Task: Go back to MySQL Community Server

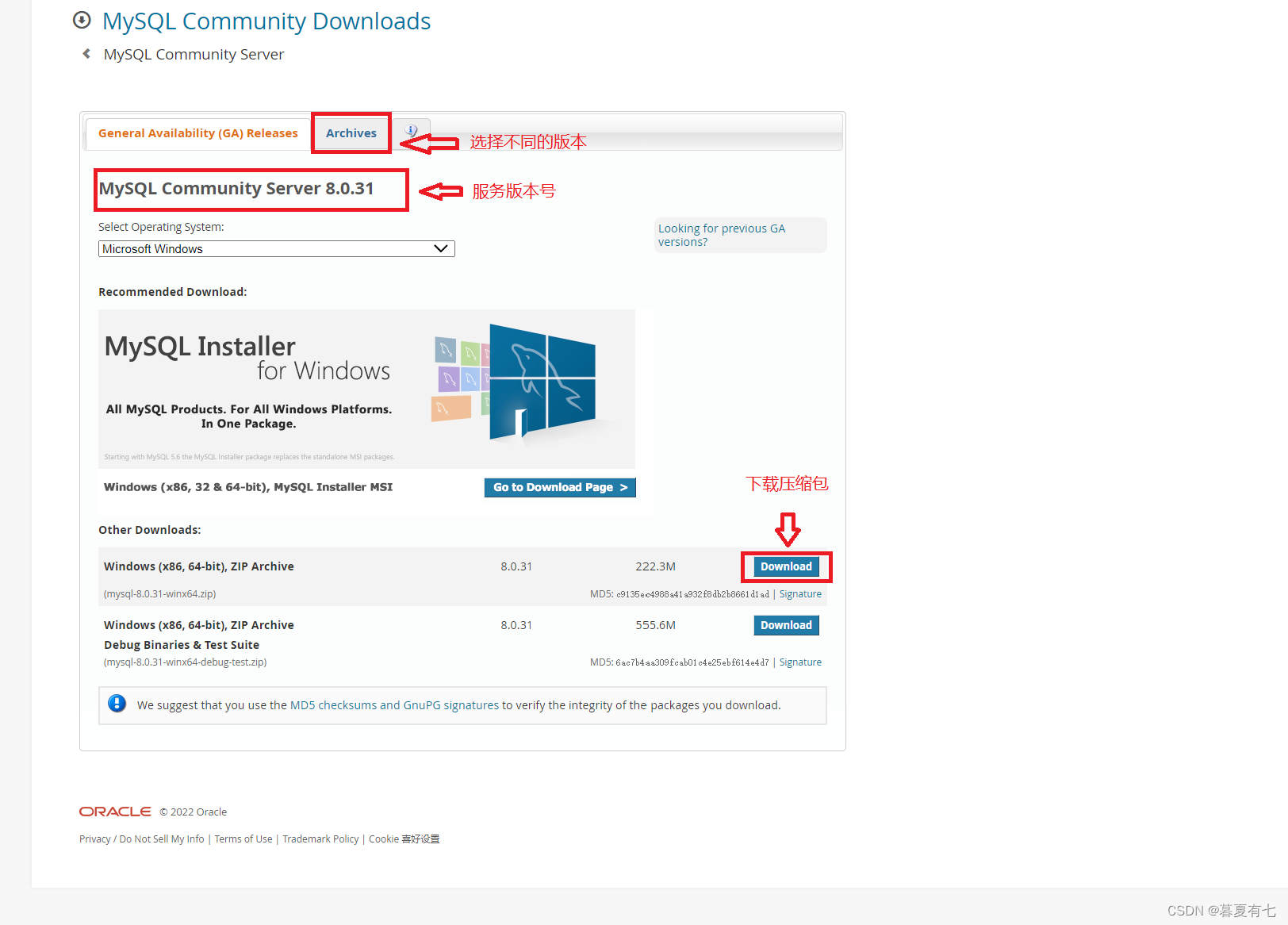Action: tap(194, 54)
